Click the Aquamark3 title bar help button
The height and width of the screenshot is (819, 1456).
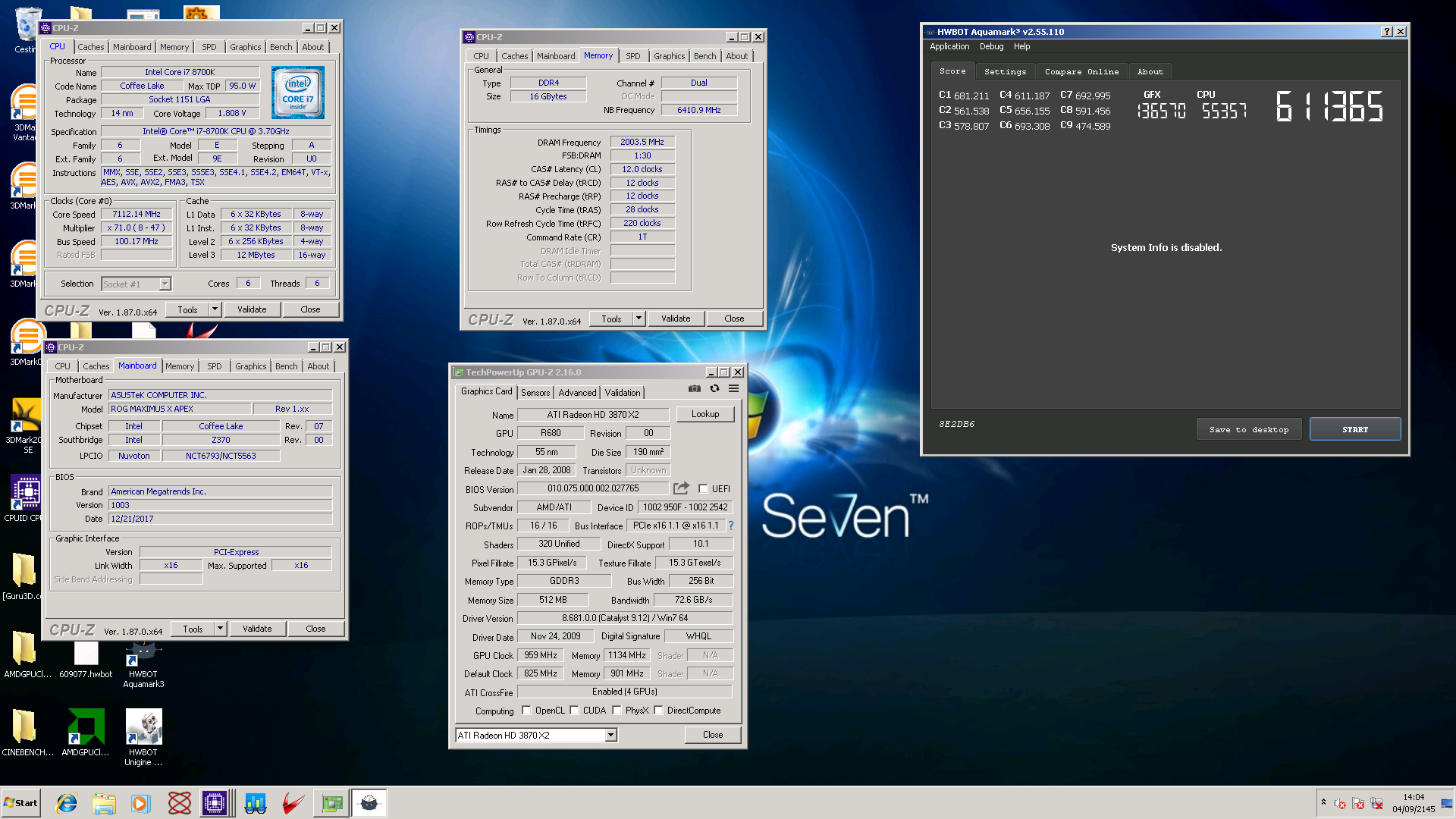[1387, 32]
